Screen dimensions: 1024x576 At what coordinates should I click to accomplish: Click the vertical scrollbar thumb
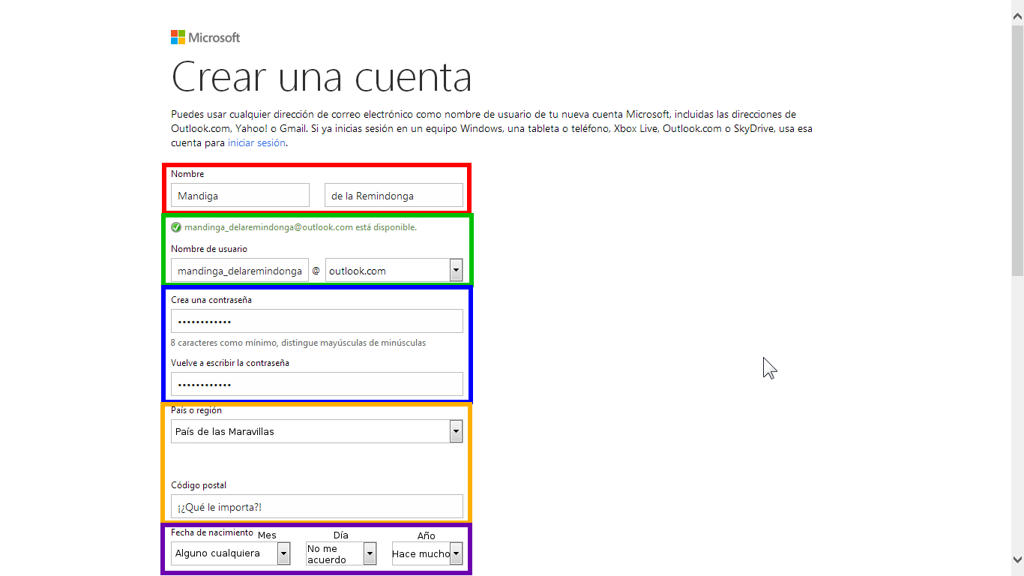(1017, 150)
